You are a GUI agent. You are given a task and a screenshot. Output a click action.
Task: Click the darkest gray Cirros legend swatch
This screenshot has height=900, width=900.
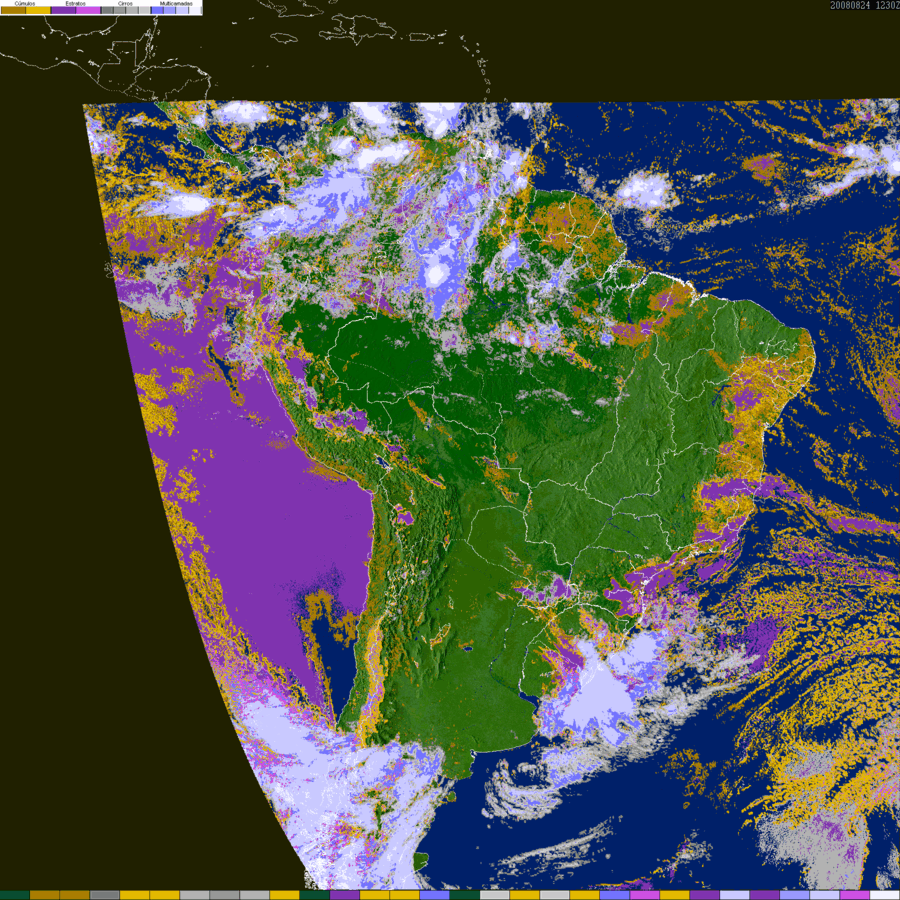(107, 10)
